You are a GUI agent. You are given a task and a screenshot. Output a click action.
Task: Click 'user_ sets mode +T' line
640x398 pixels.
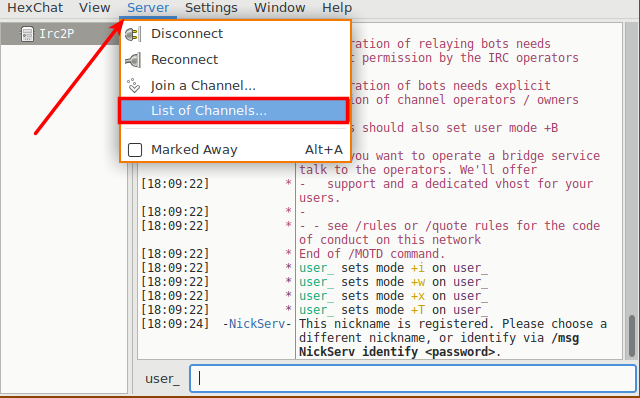(x=393, y=310)
